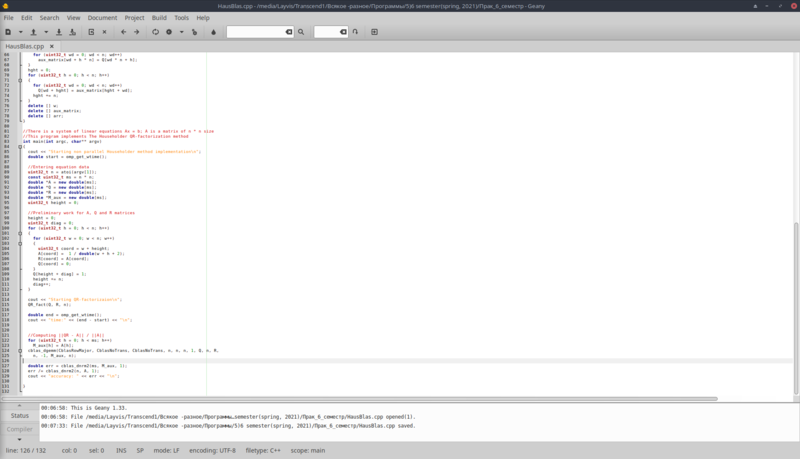The image size is (800, 459).
Task: Click the goto line number field
Action: point(327,32)
